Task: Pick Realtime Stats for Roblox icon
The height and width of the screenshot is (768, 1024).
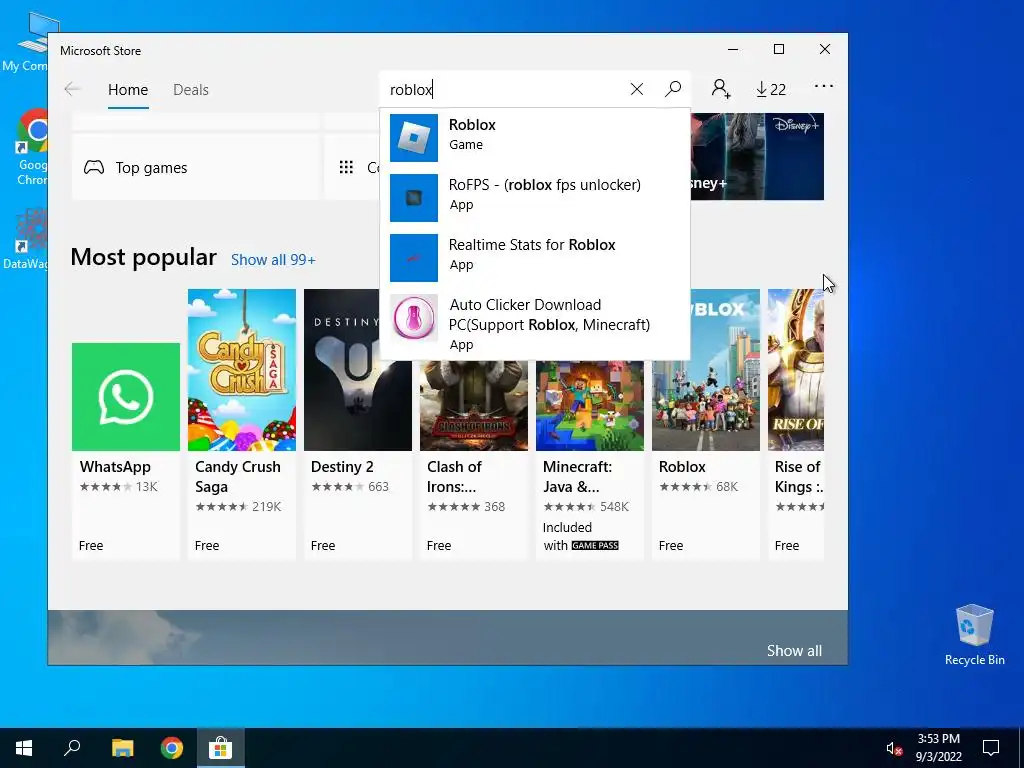Action: click(413, 258)
